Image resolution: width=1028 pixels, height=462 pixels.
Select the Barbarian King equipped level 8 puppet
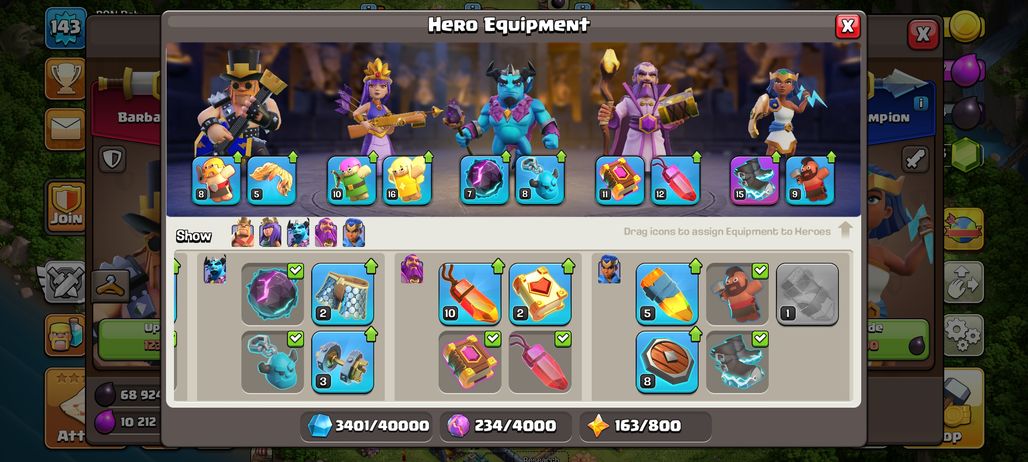click(x=216, y=180)
